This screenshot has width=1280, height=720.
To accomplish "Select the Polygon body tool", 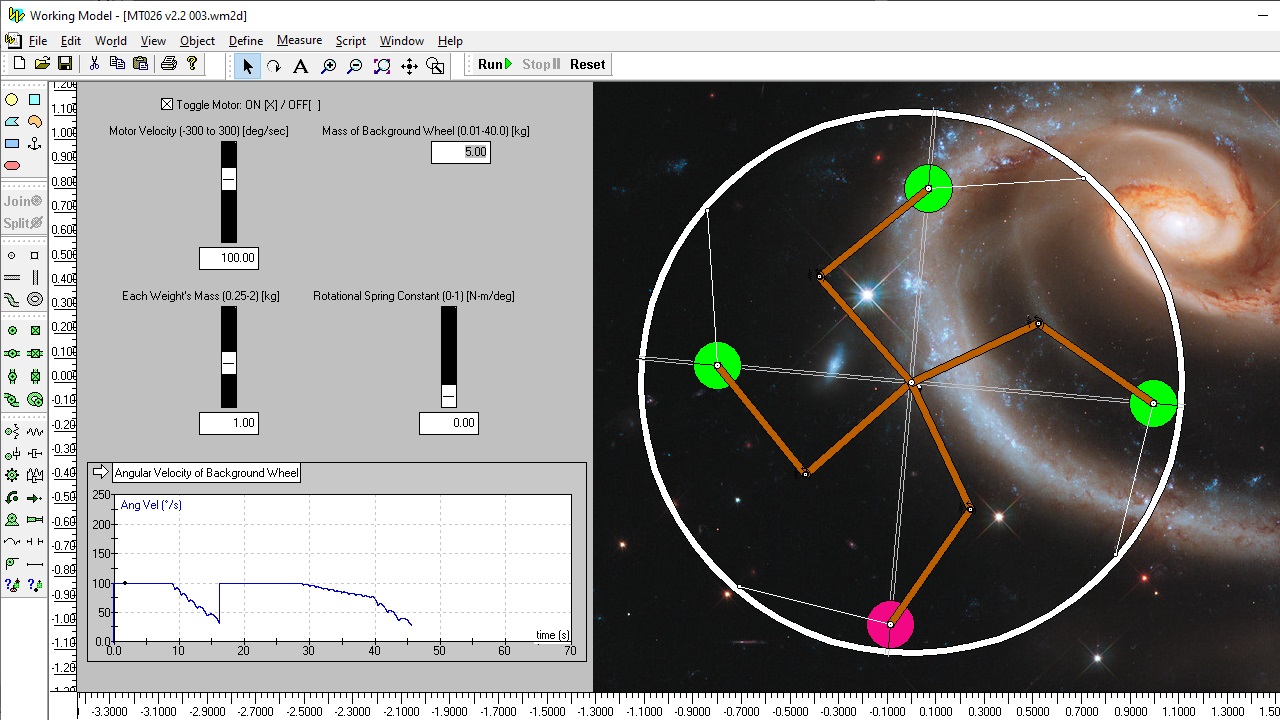I will [x=12, y=122].
